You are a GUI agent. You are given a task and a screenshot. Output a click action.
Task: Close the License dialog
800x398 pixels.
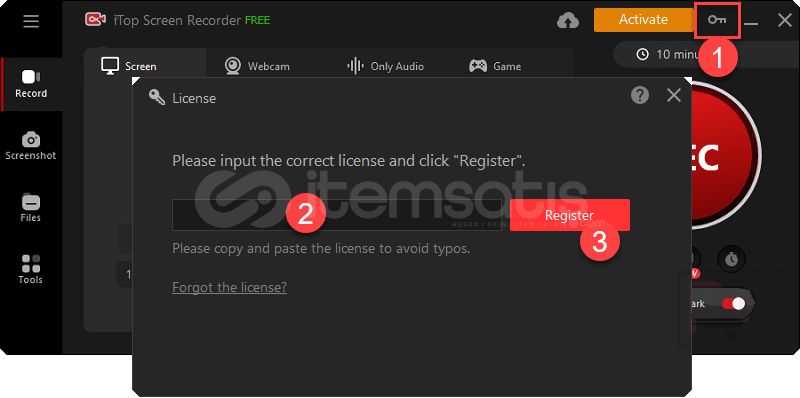[674, 95]
